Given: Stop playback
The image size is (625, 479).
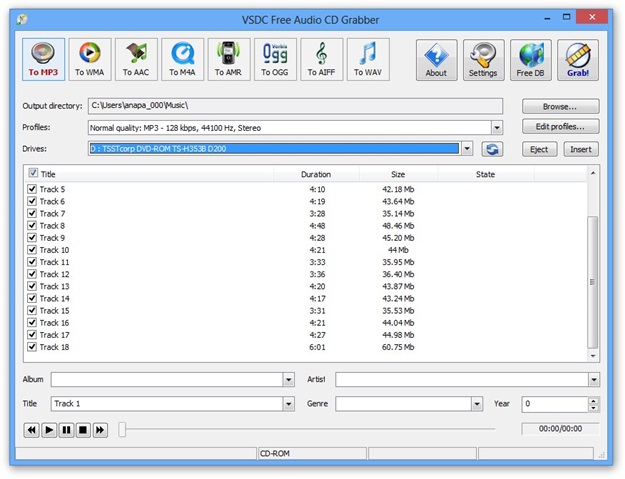Looking at the screenshot, I should coord(83,430).
